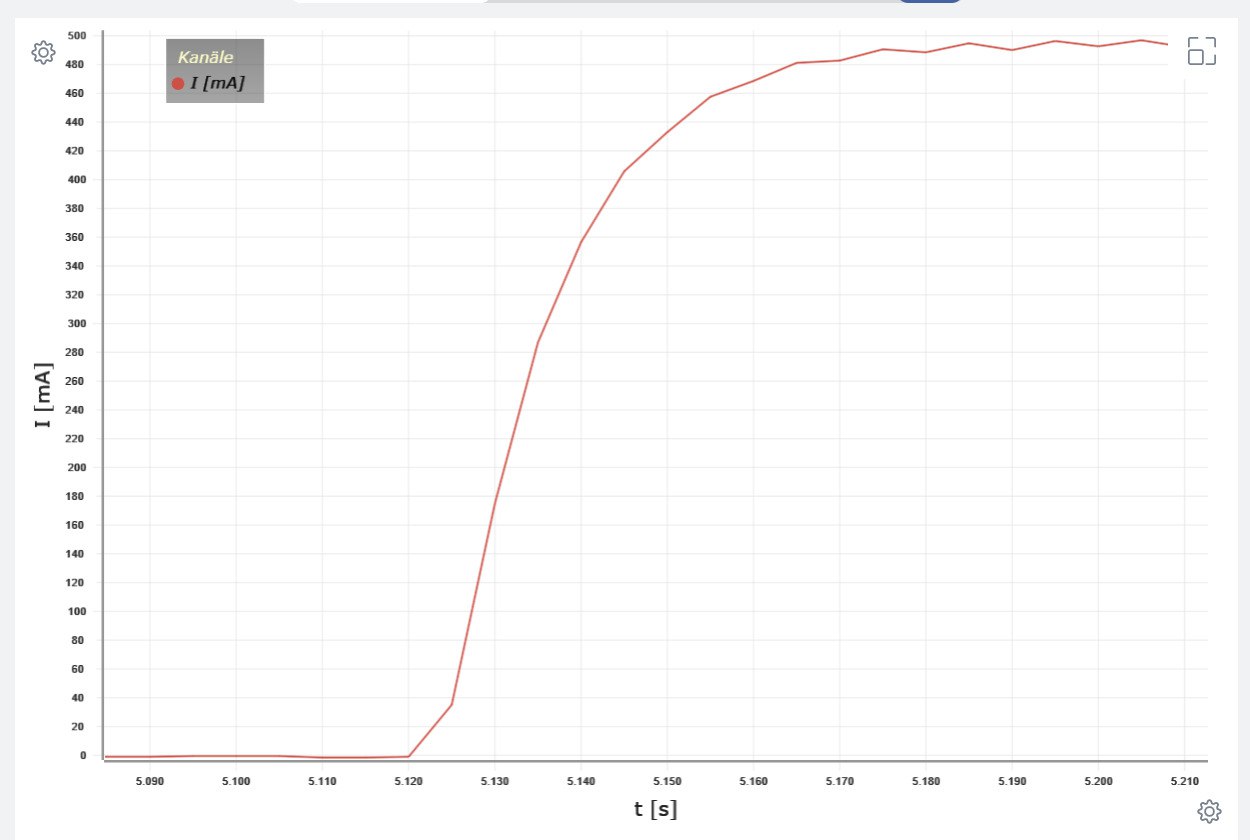Click the 400 tick label on y-axis

(x=78, y=180)
